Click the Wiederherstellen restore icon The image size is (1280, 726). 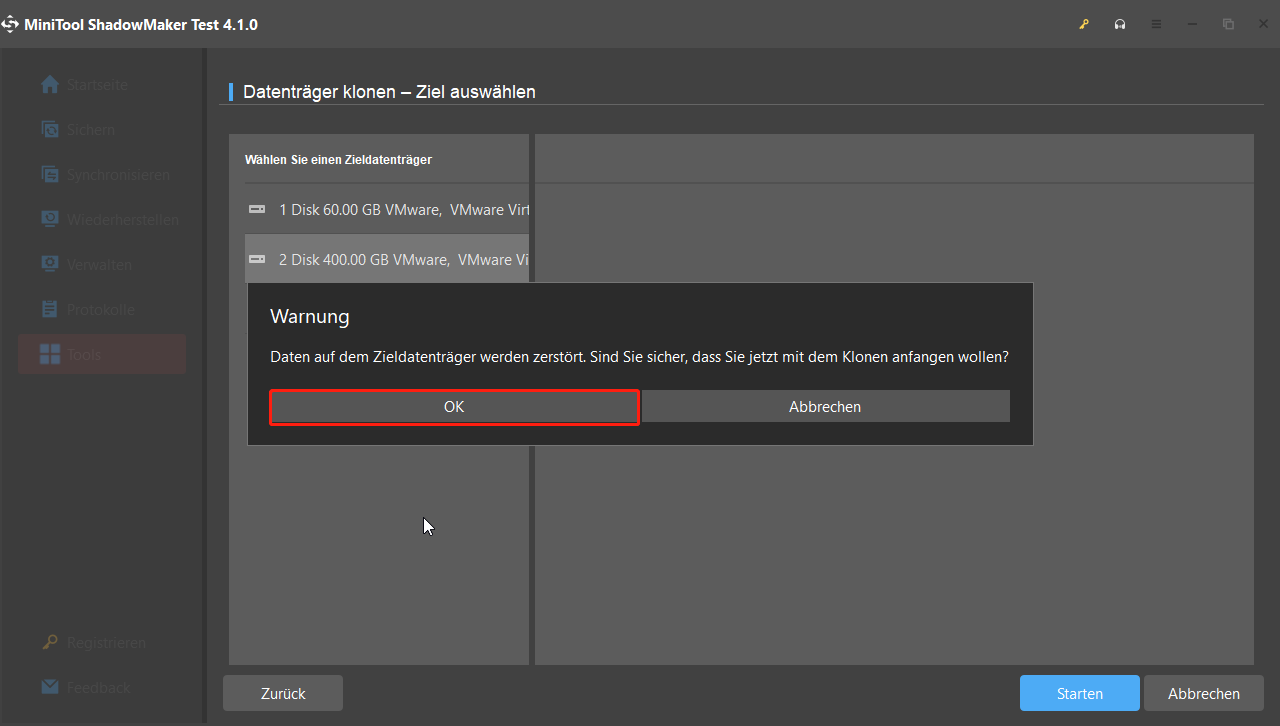(x=49, y=220)
